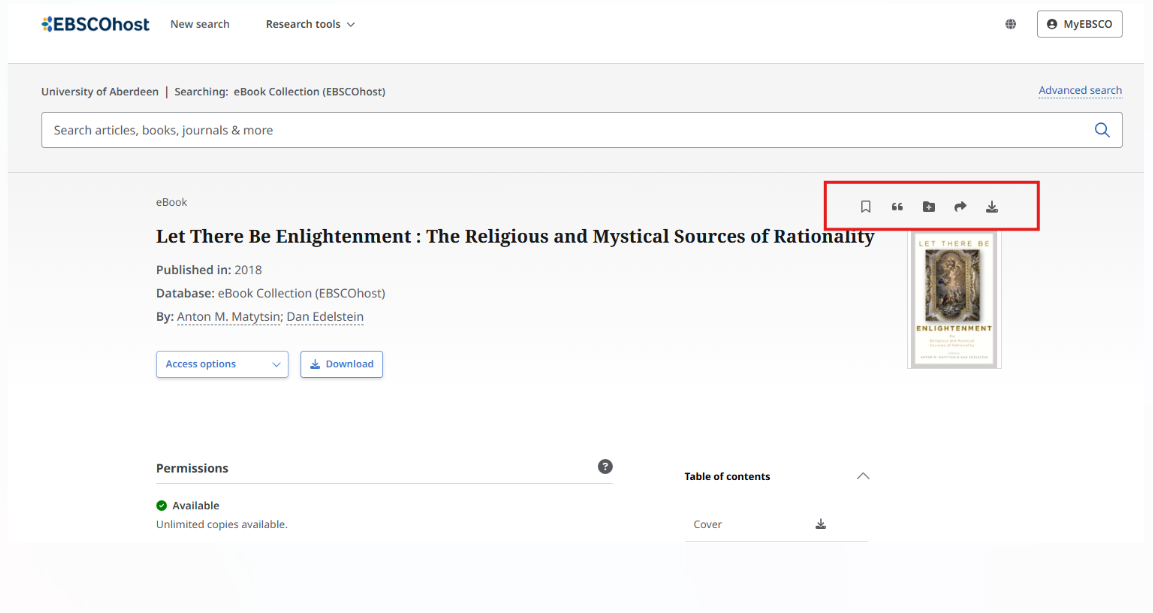The height and width of the screenshot is (613, 1153).
Task: Open the book cover thumbnail
Action: [x=954, y=300]
